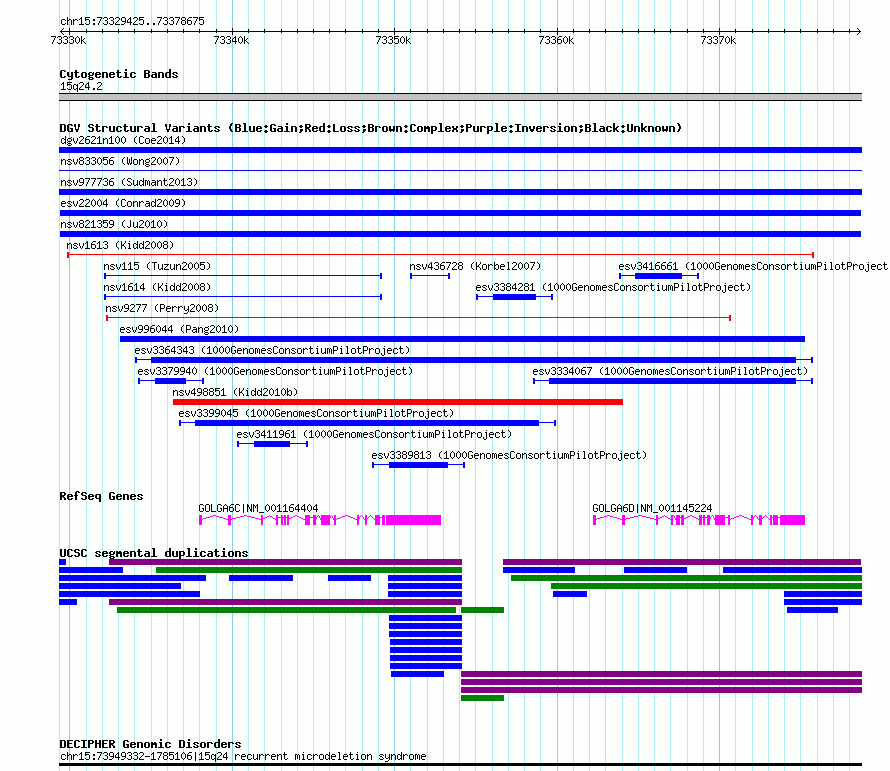The width and height of the screenshot is (890, 771).
Task: Click the chr15:73329425..73378675 coordinates label
Action: click(x=132, y=21)
